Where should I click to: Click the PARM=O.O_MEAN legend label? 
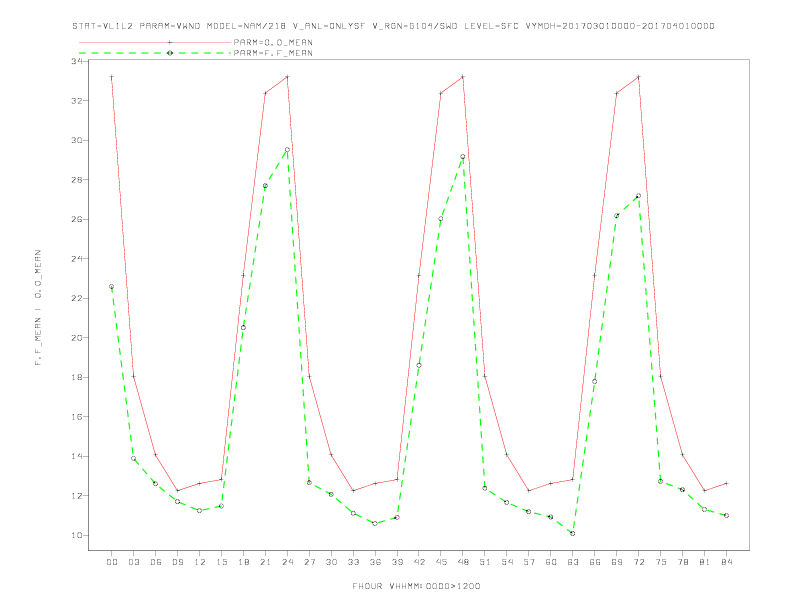(273, 42)
